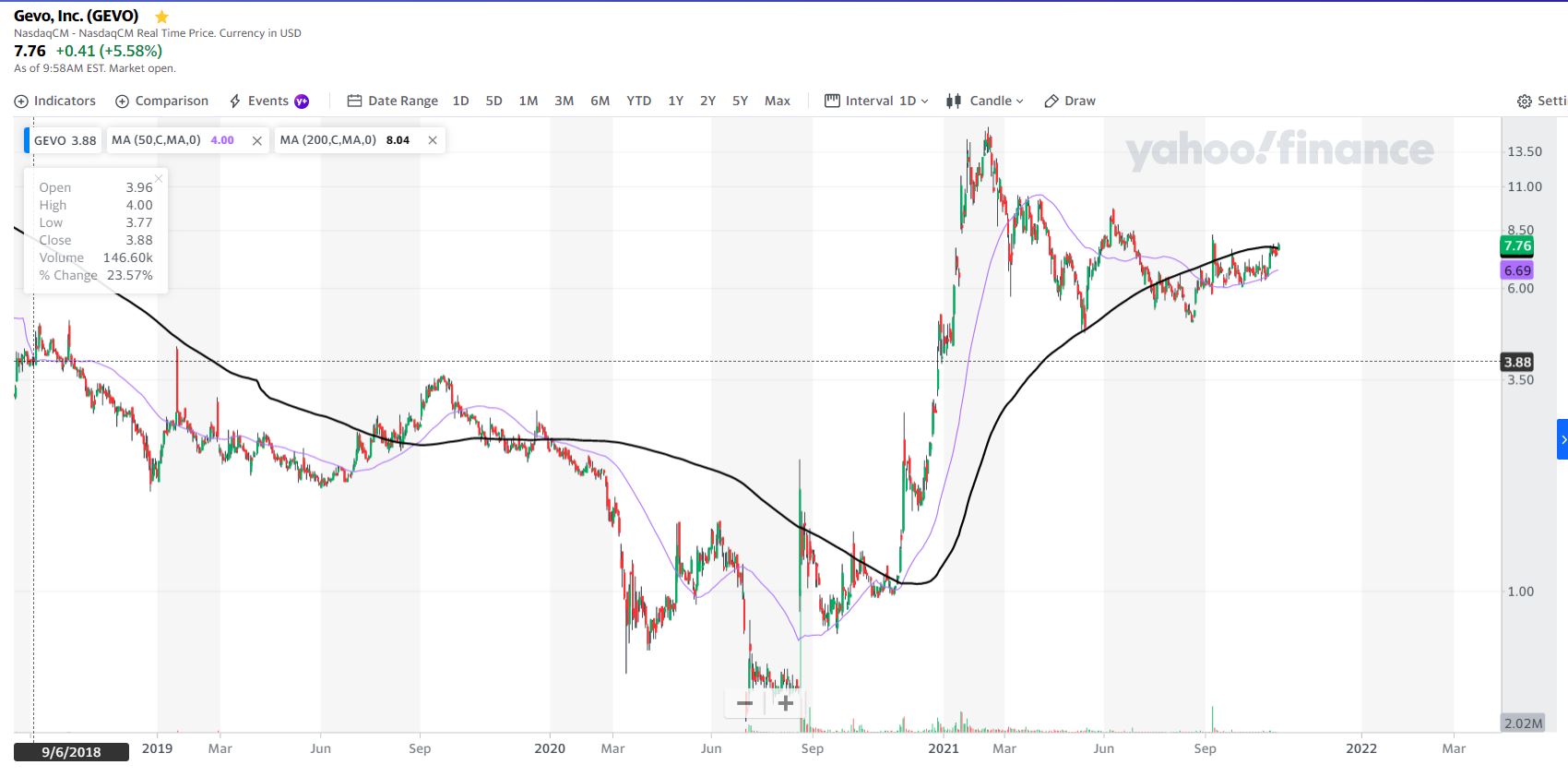
Task: Expand the Candle chart type dropdown
Action: pos(985,102)
